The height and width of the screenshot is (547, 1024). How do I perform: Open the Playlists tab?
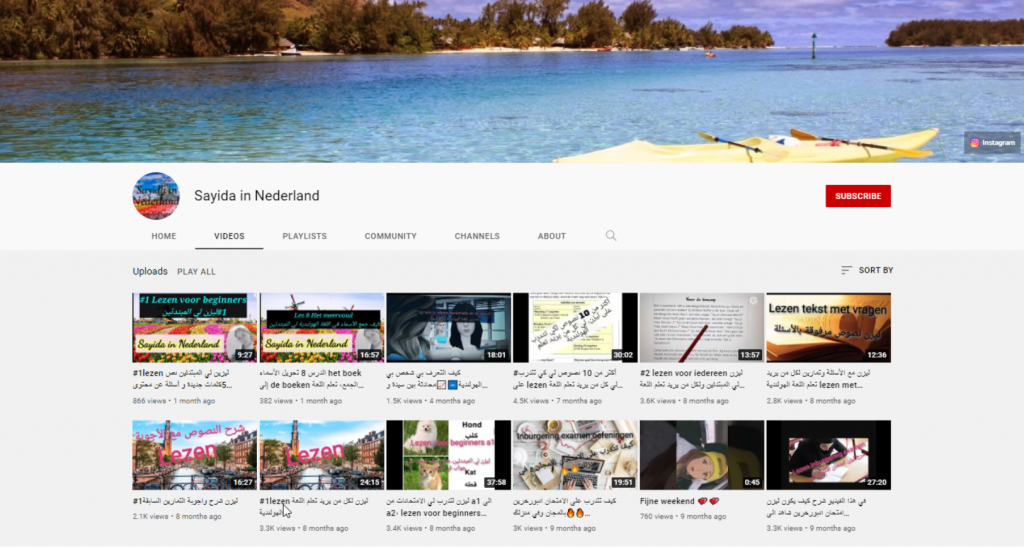click(x=304, y=236)
